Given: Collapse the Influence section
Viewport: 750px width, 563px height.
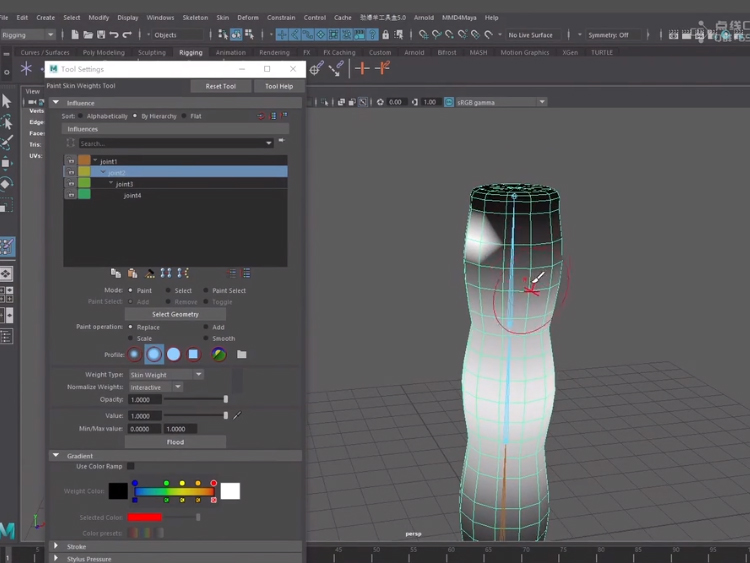Looking at the screenshot, I should pos(56,102).
